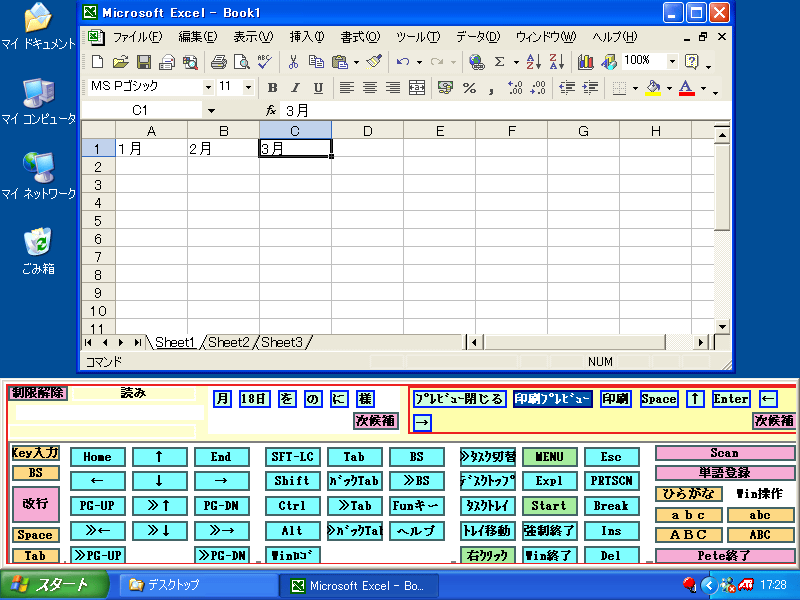Click the Pete終了 button
The image size is (800, 600).
(x=724, y=555)
